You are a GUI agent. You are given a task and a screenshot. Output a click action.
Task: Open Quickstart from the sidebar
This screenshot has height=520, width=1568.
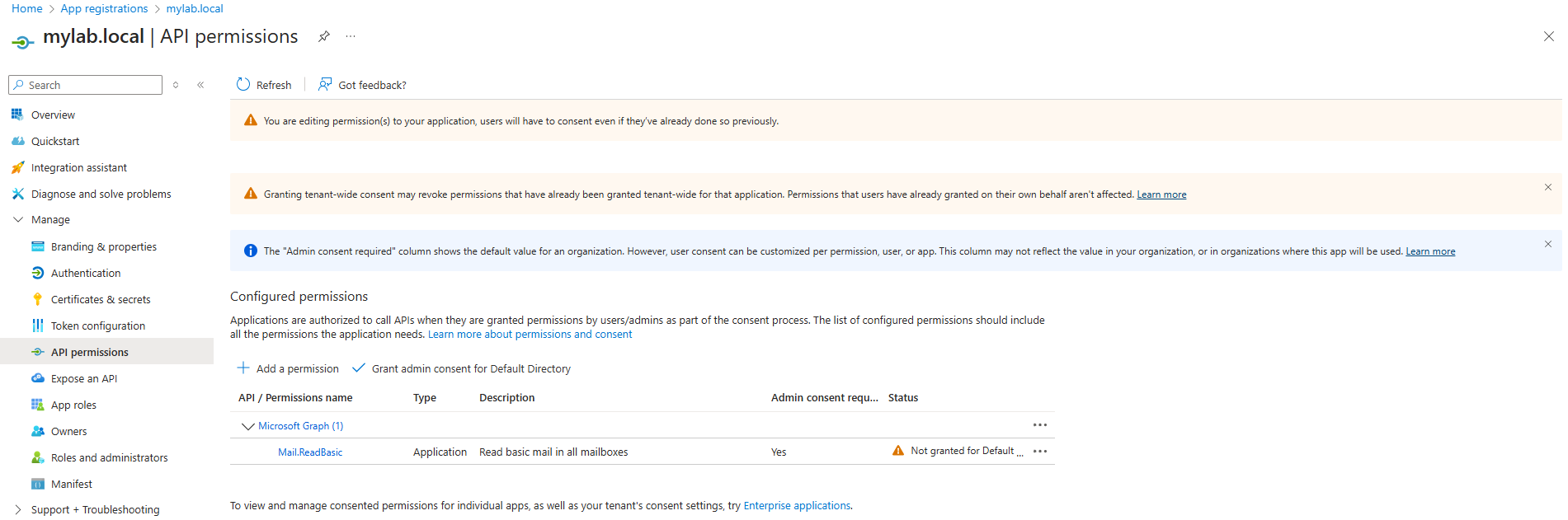(x=54, y=140)
